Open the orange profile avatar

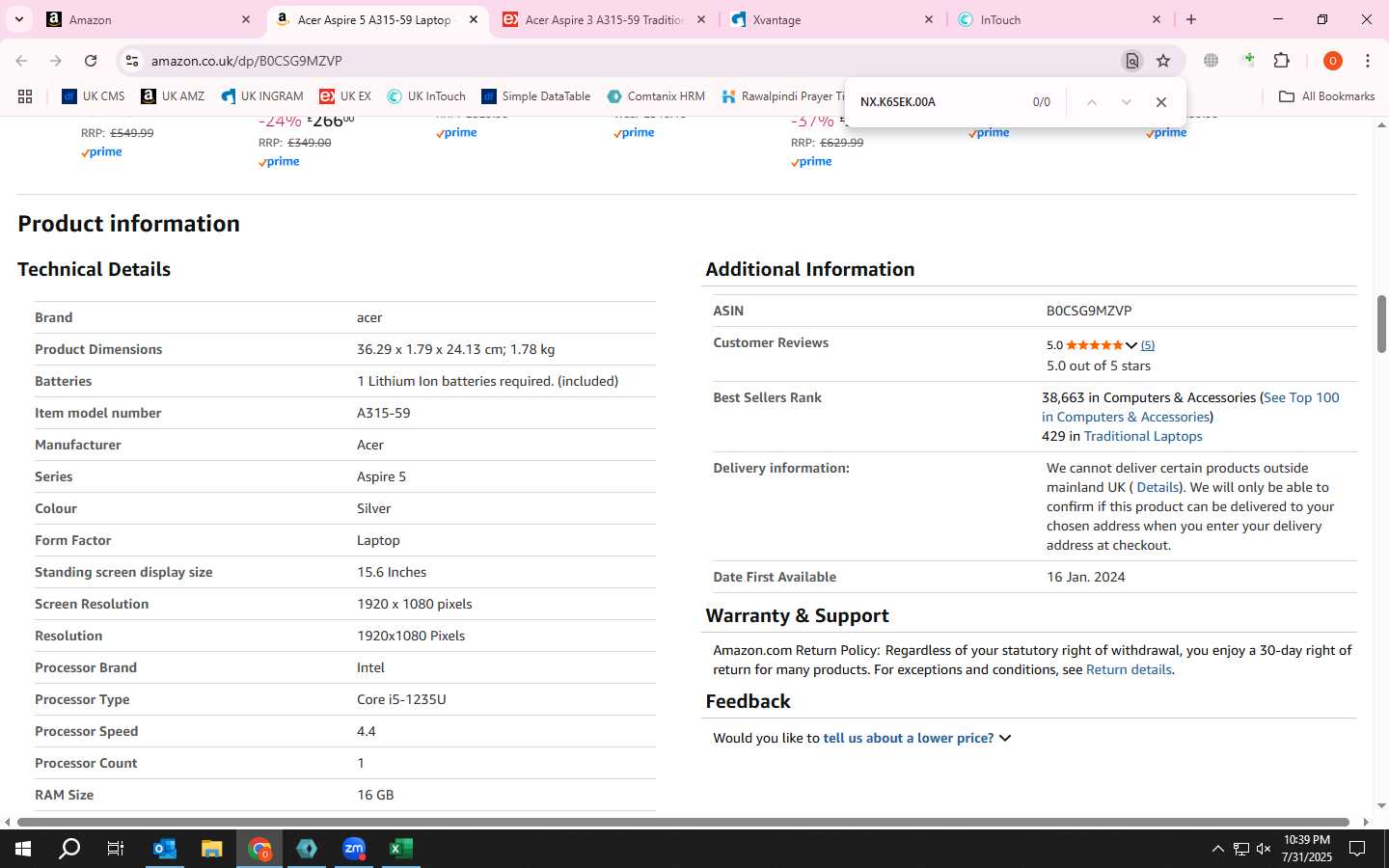pyautogui.click(x=1333, y=61)
